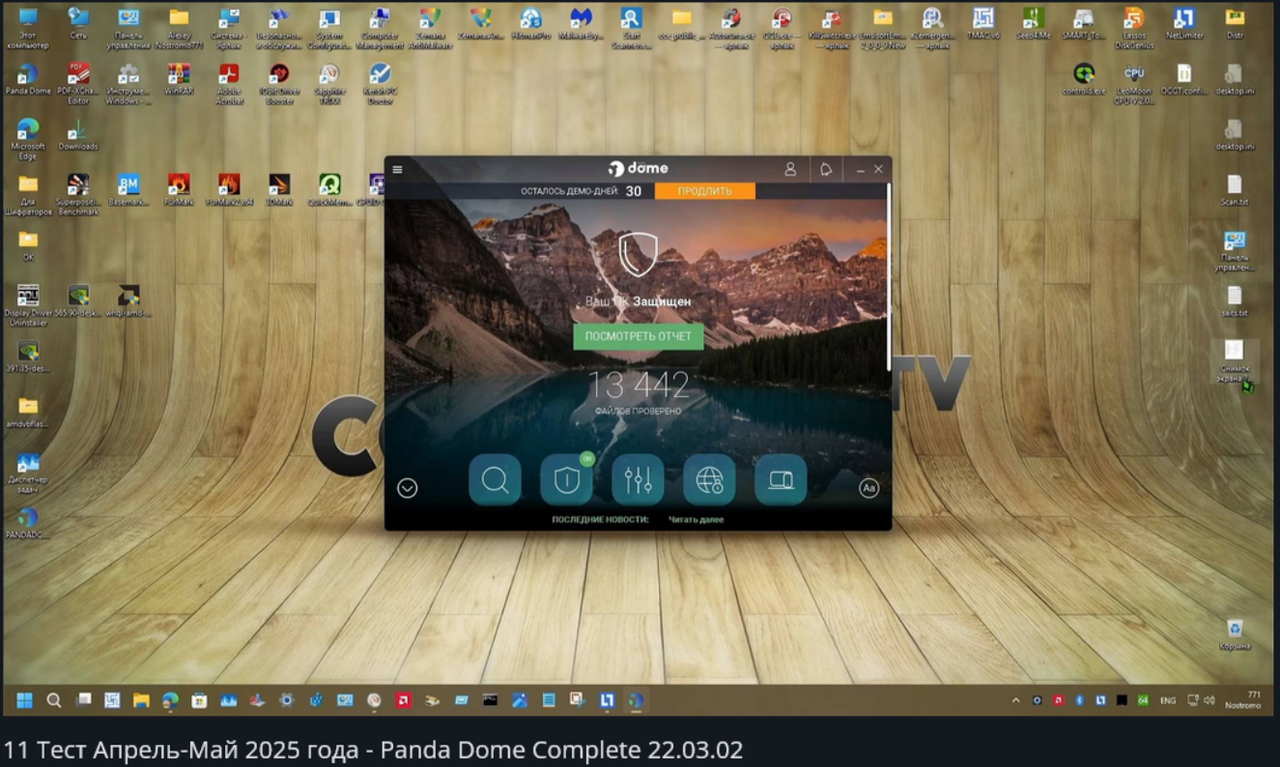Open the notifications bell in Dome
This screenshot has height=767, width=1280.
(826, 169)
